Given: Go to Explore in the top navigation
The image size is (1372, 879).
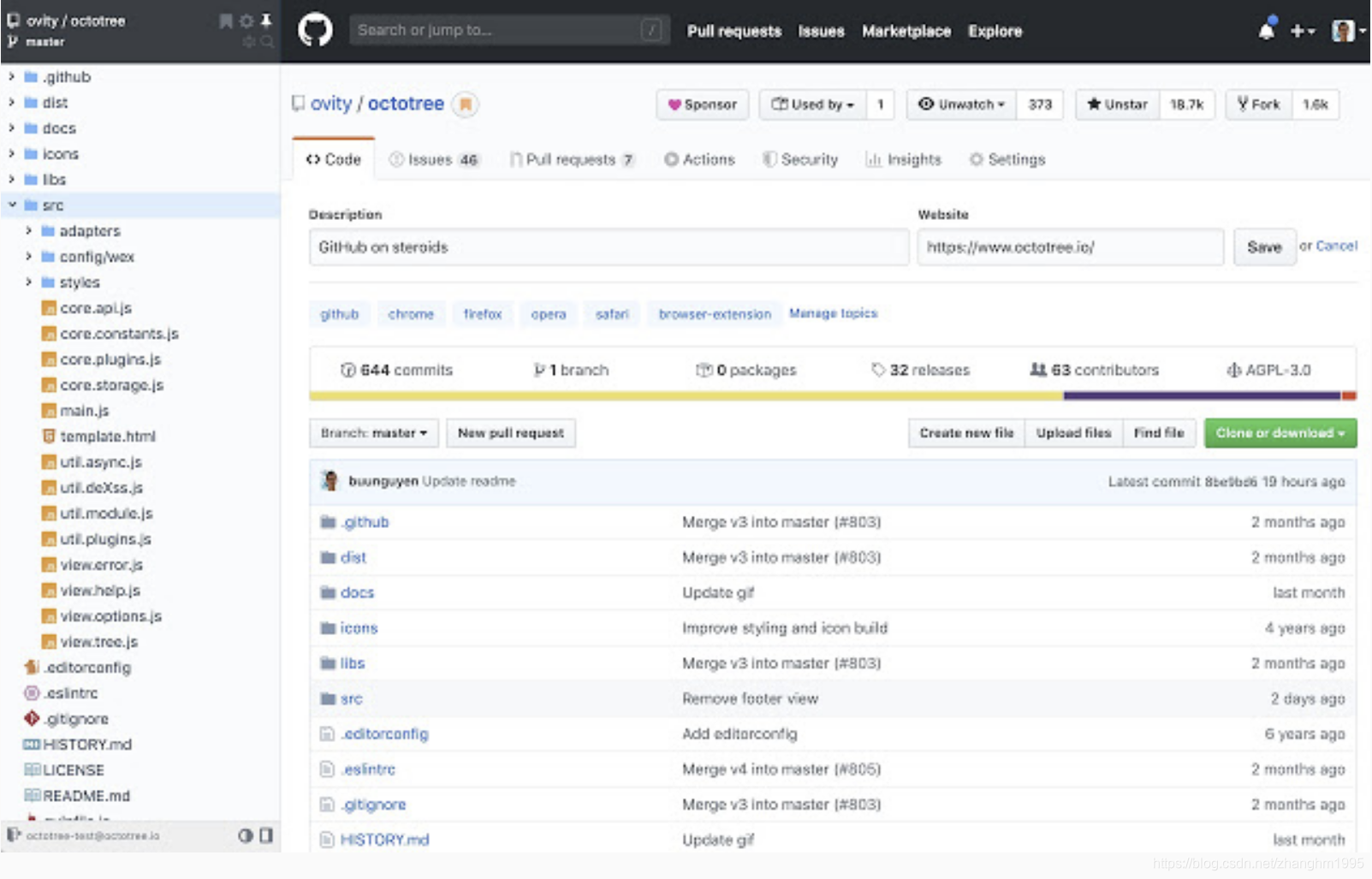Looking at the screenshot, I should click(x=995, y=31).
